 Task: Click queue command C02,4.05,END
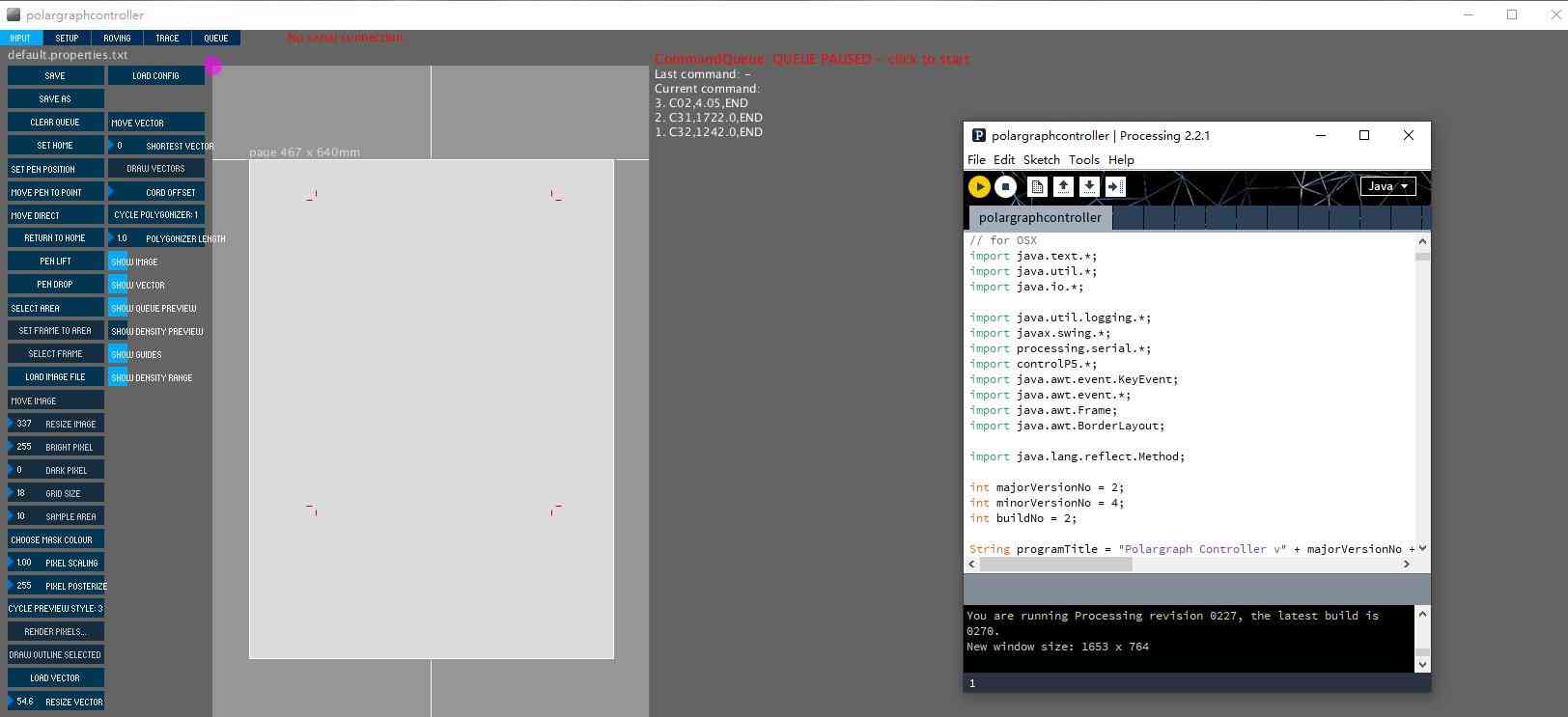701,103
